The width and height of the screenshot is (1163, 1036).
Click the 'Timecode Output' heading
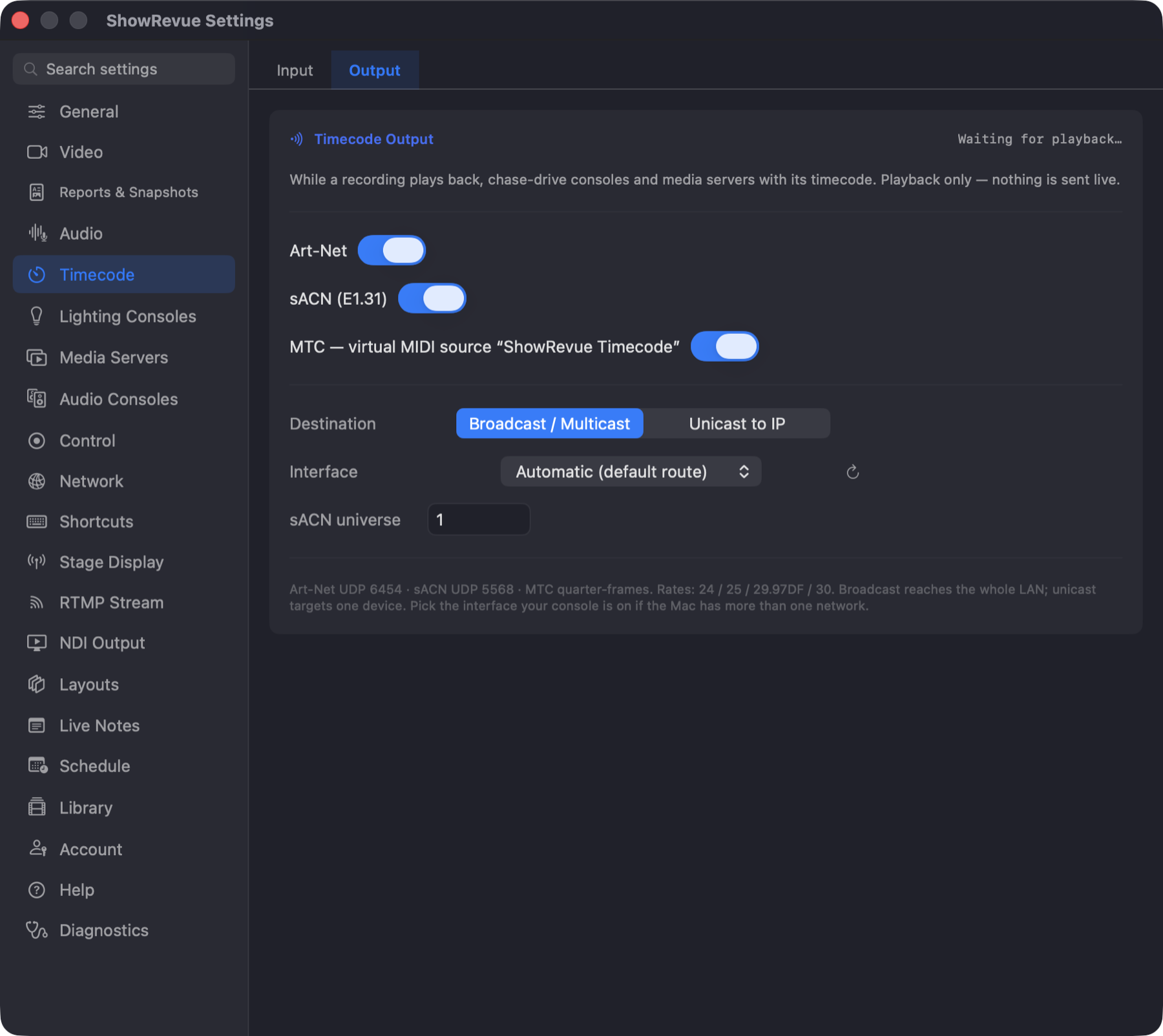tap(373, 139)
